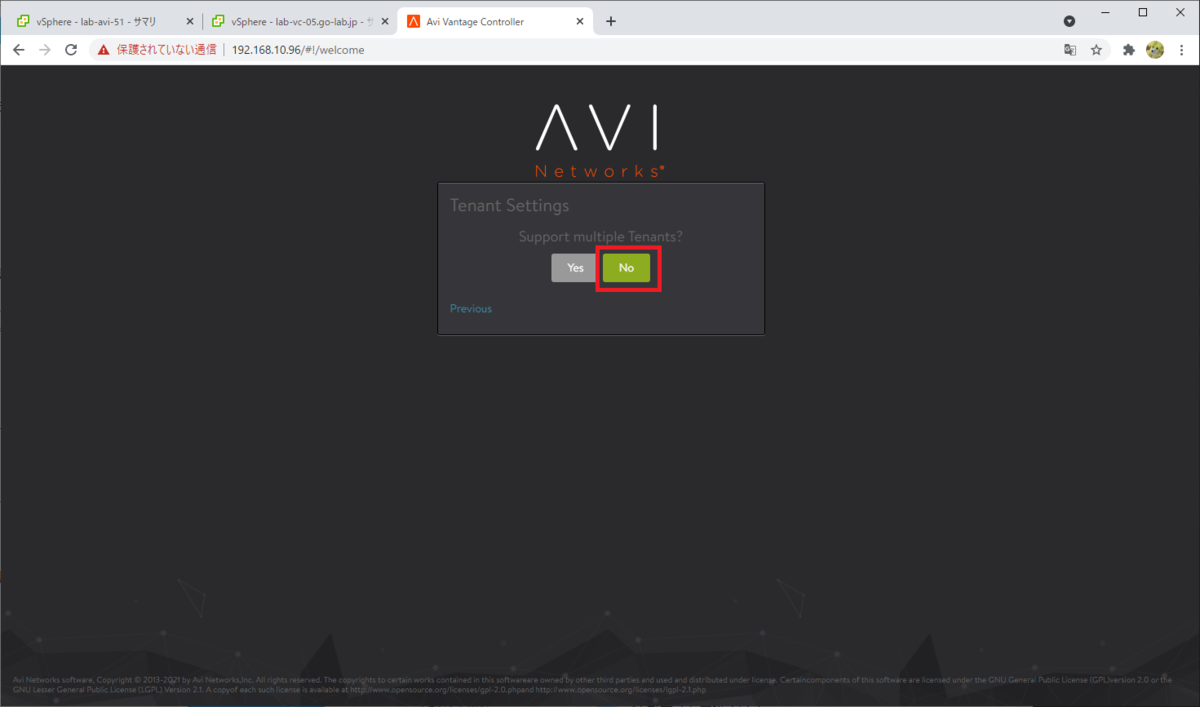This screenshot has width=1200, height=707.
Task: Go back via the Previous link
Action: pos(471,308)
